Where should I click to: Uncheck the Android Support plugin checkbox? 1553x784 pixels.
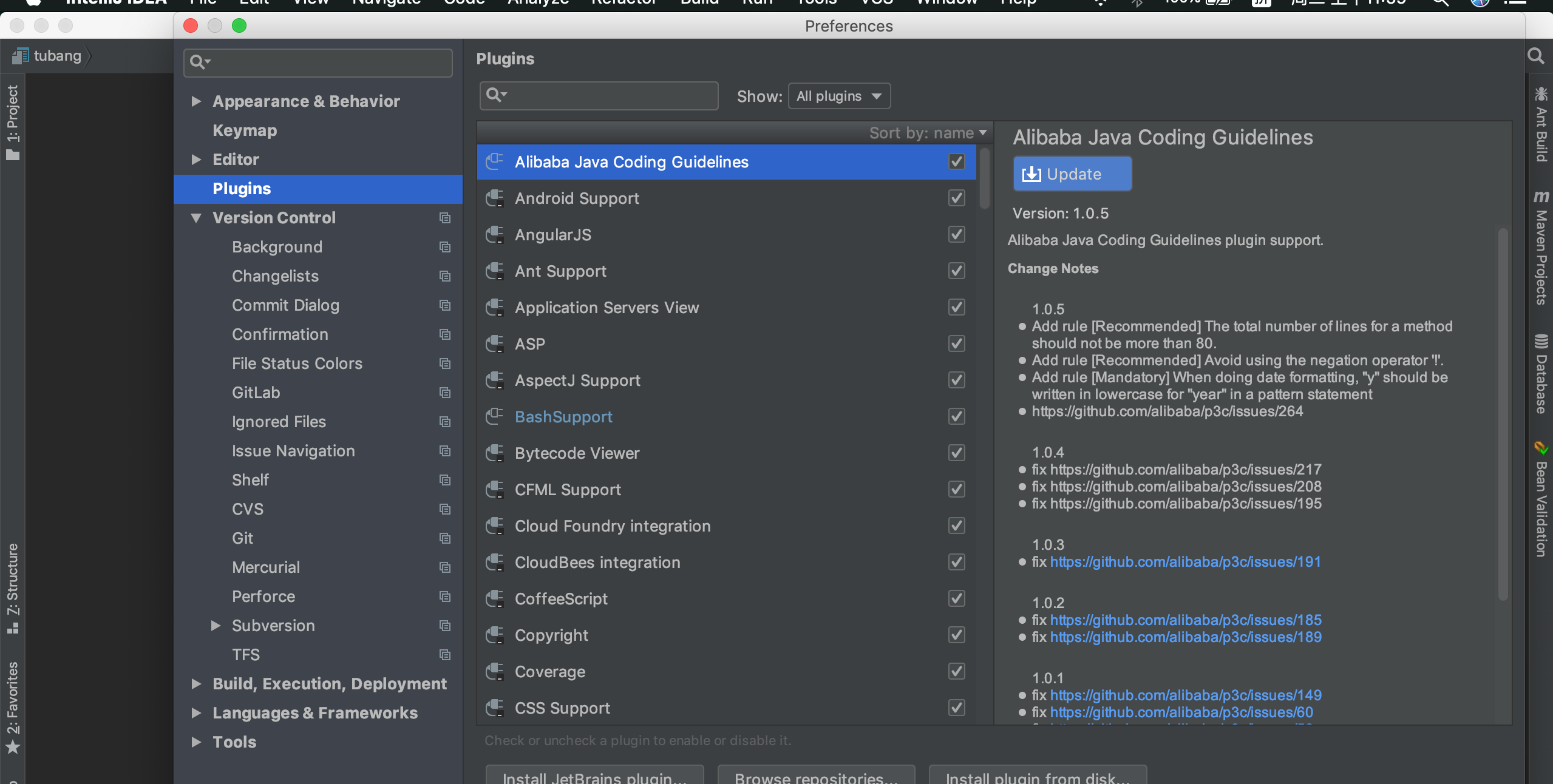tap(956, 198)
